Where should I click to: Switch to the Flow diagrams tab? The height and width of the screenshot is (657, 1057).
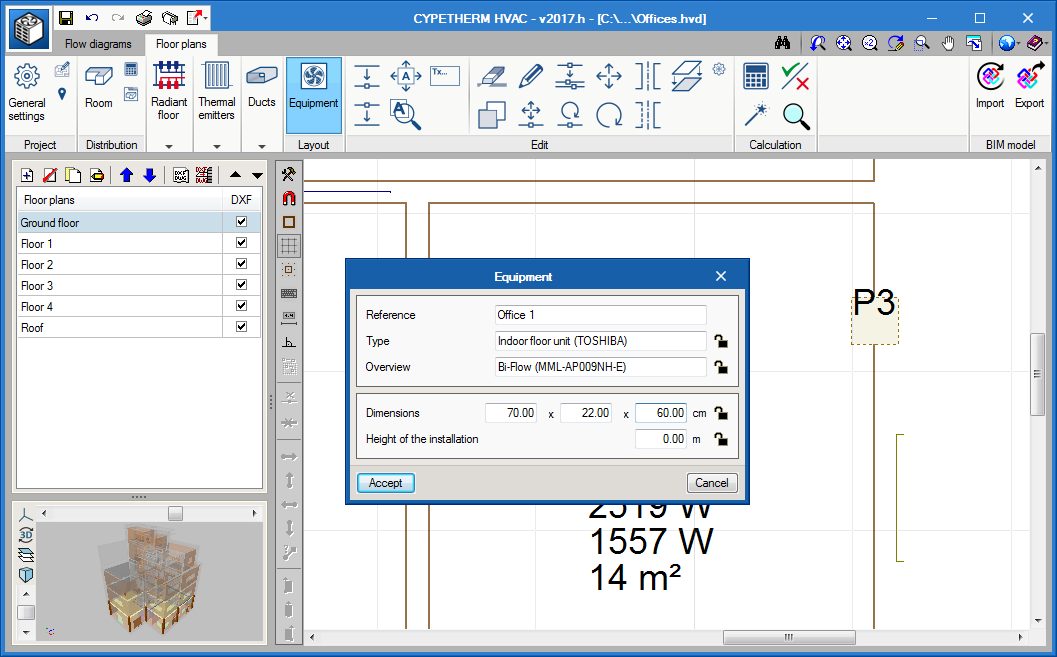point(98,44)
